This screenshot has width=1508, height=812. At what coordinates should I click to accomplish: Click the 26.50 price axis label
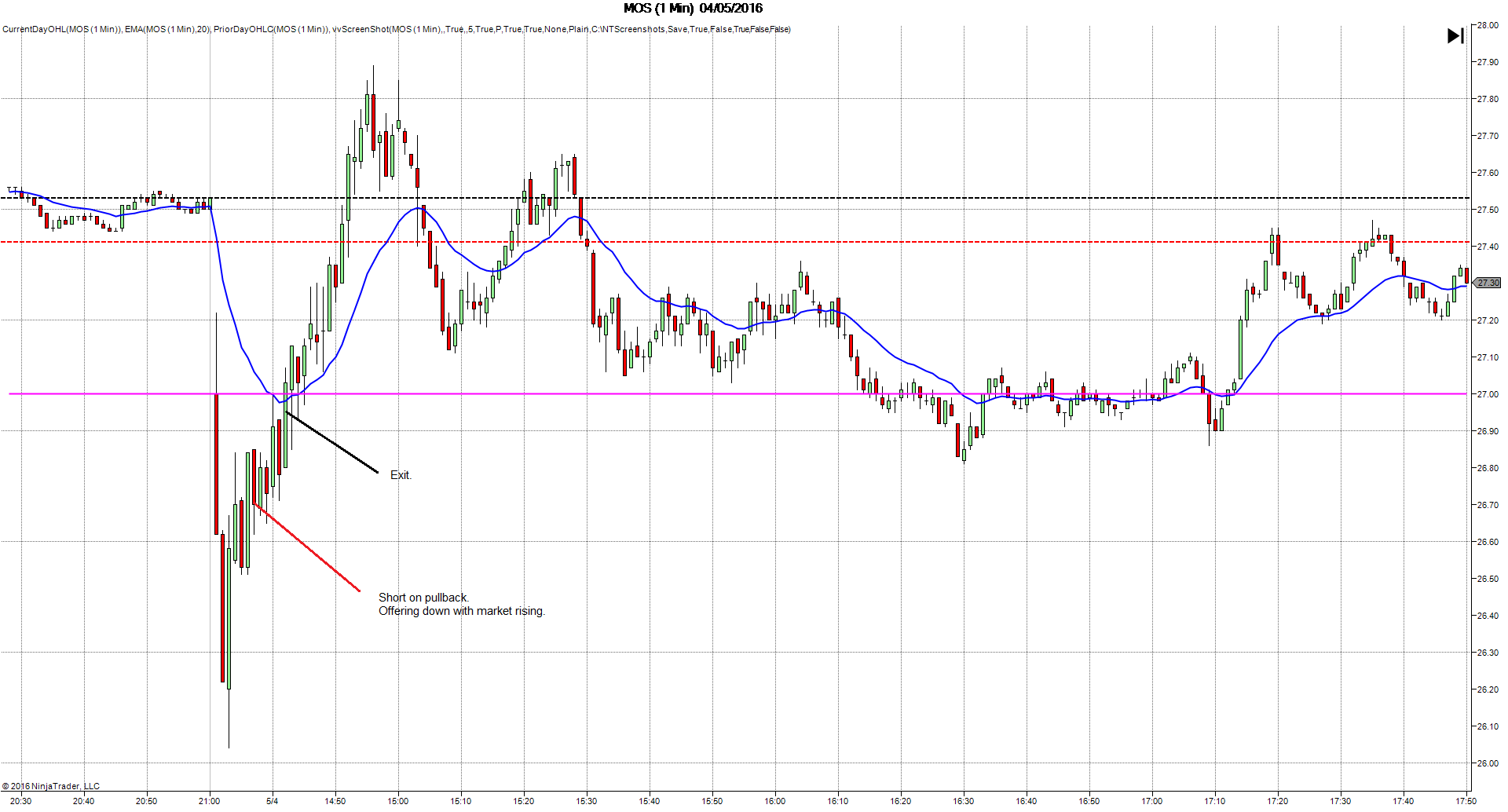click(1488, 579)
